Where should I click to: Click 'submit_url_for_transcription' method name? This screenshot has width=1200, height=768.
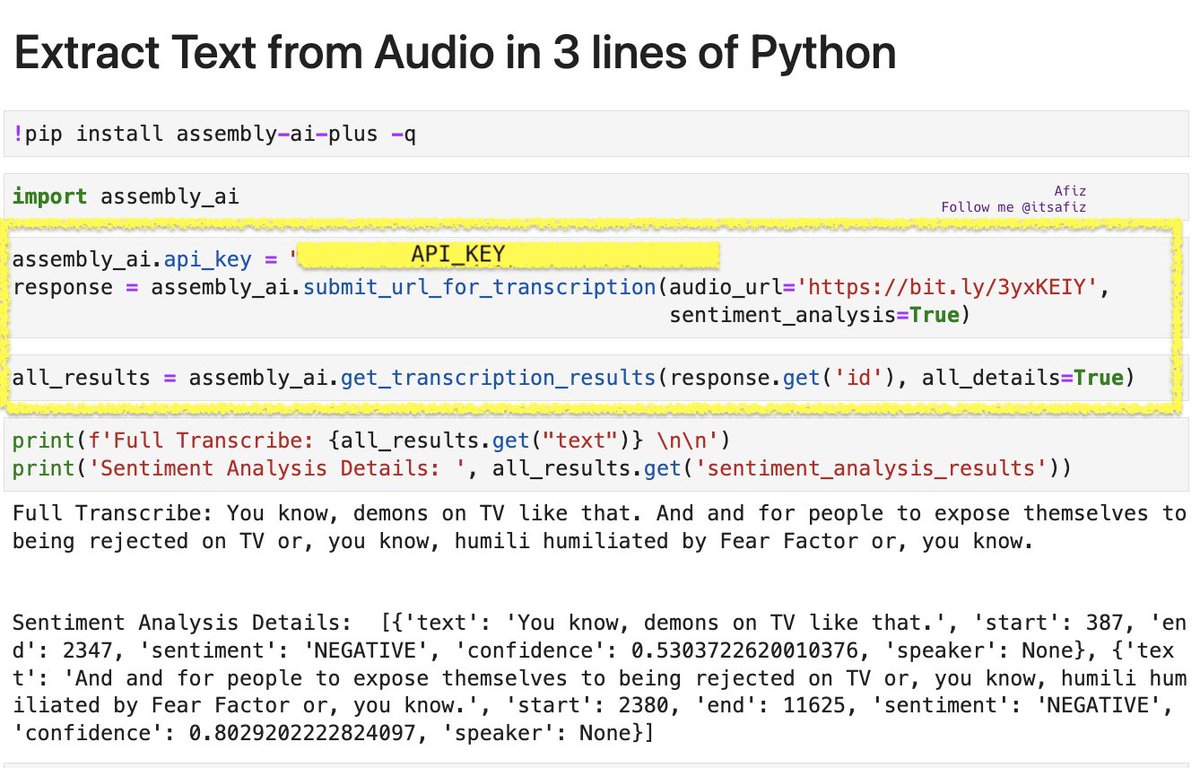(480, 287)
